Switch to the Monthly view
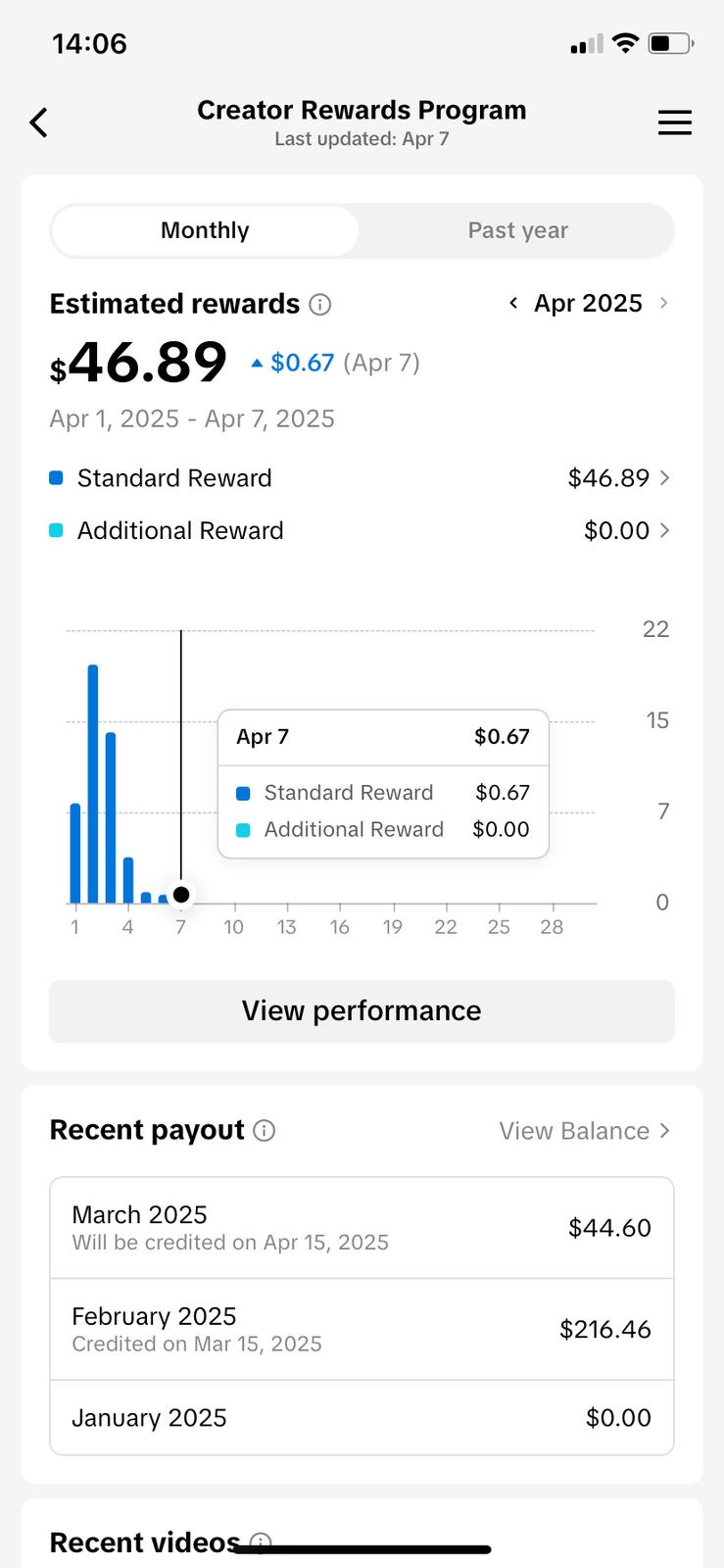Screen dimensions: 724x1568 205,230
